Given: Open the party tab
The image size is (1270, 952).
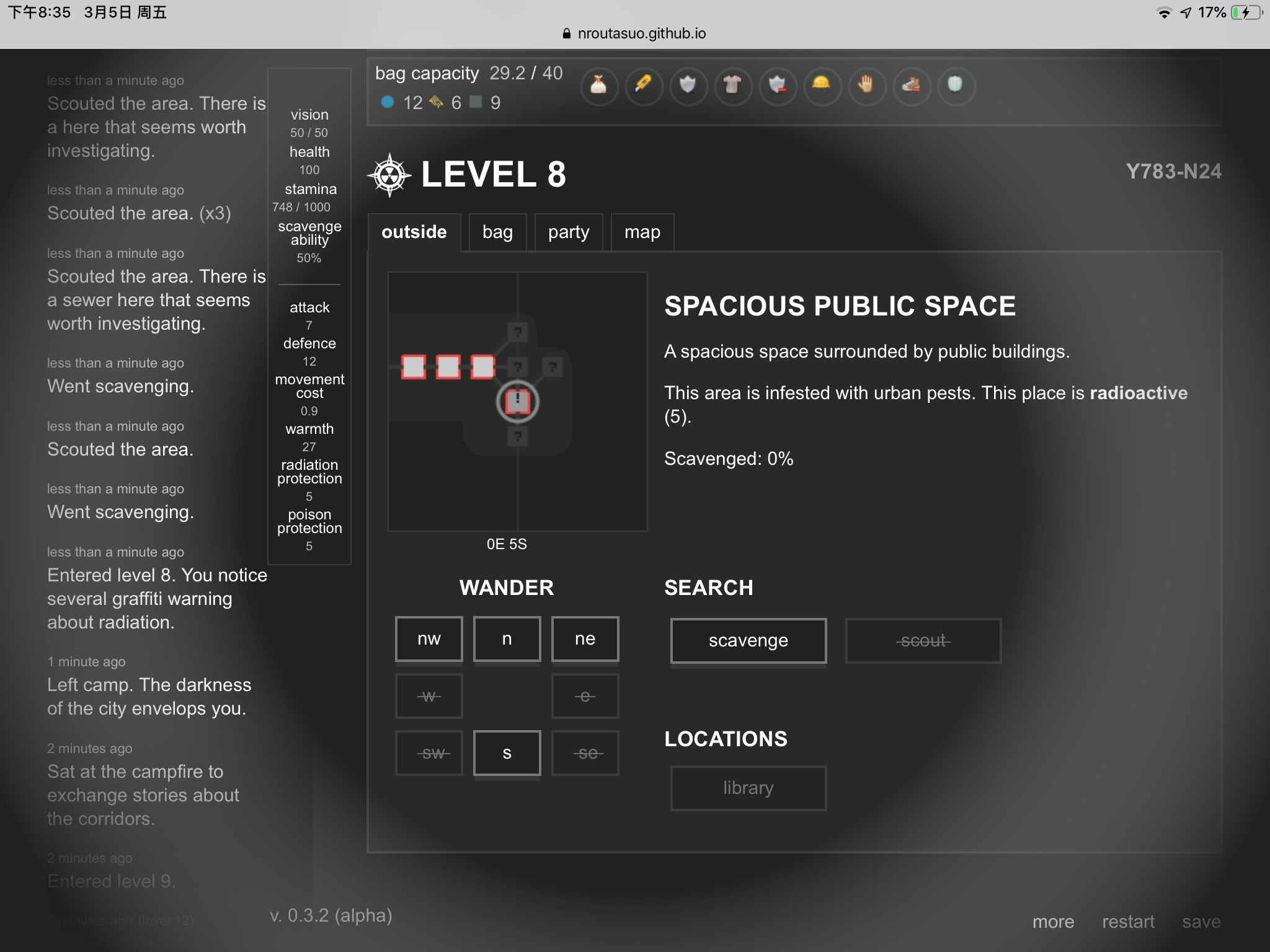Looking at the screenshot, I should click(569, 232).
